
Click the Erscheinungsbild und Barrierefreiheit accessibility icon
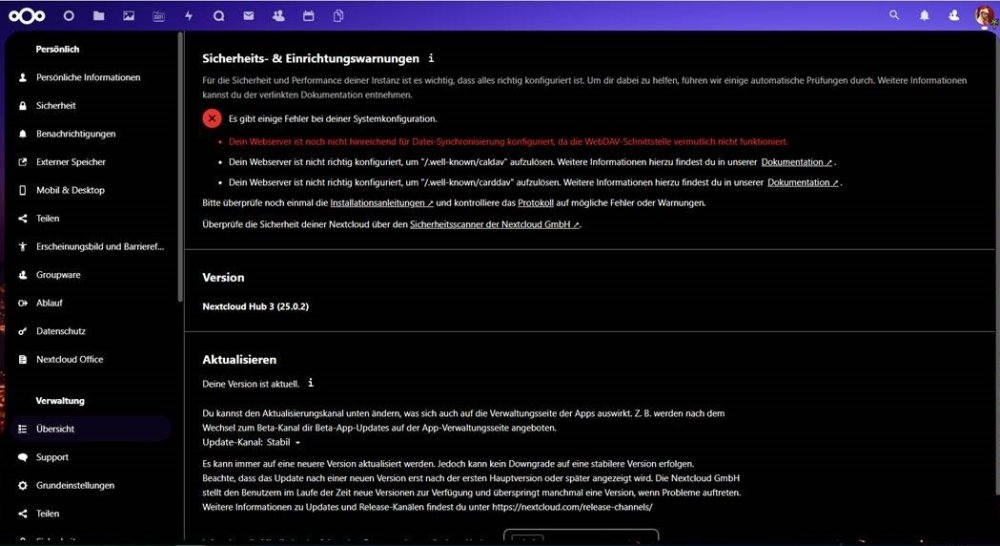[23, 246]
